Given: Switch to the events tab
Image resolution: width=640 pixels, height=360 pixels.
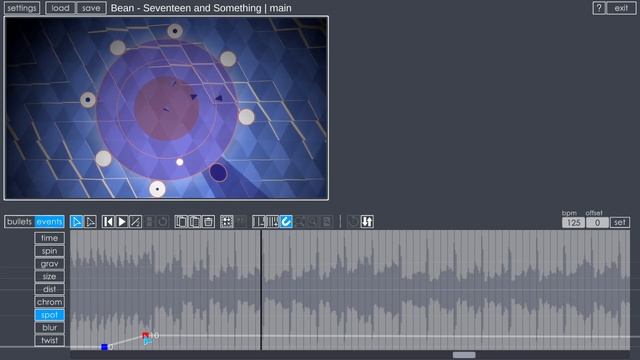Looking at the screenshot, I should tap(49, 222).
